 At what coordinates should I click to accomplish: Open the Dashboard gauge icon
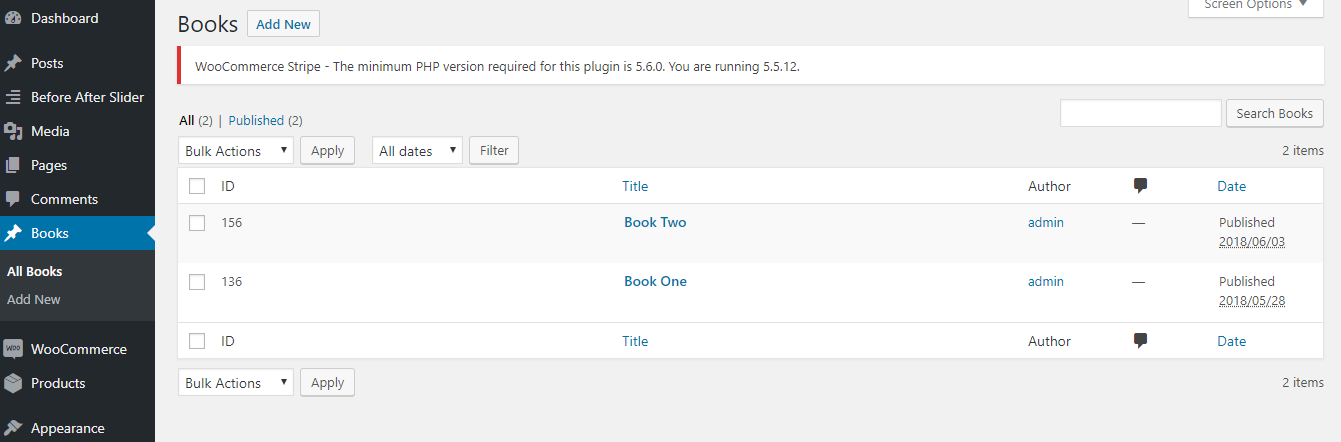point(13,18)
